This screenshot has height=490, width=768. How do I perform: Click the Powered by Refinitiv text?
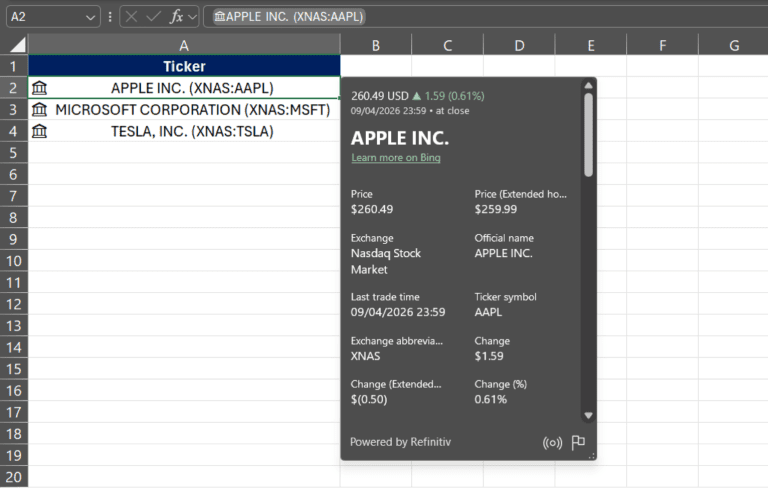point(400,442)
